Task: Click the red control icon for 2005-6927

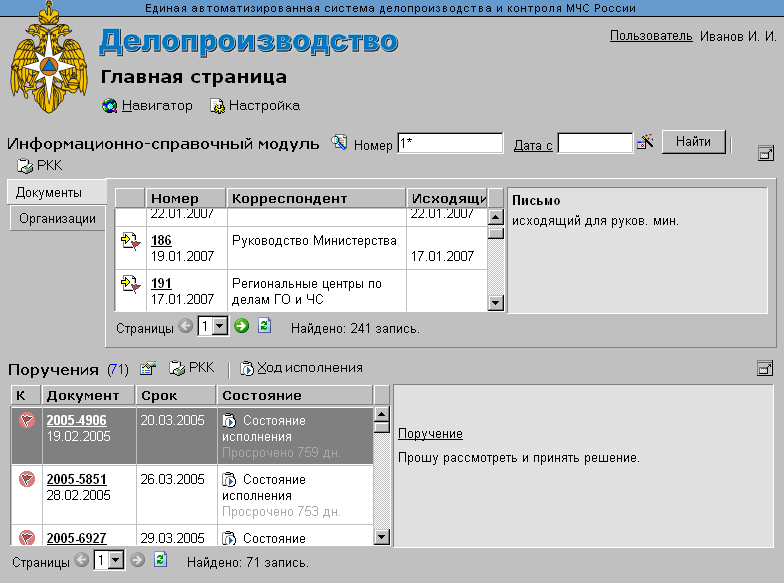Action: tap(26, 538)
